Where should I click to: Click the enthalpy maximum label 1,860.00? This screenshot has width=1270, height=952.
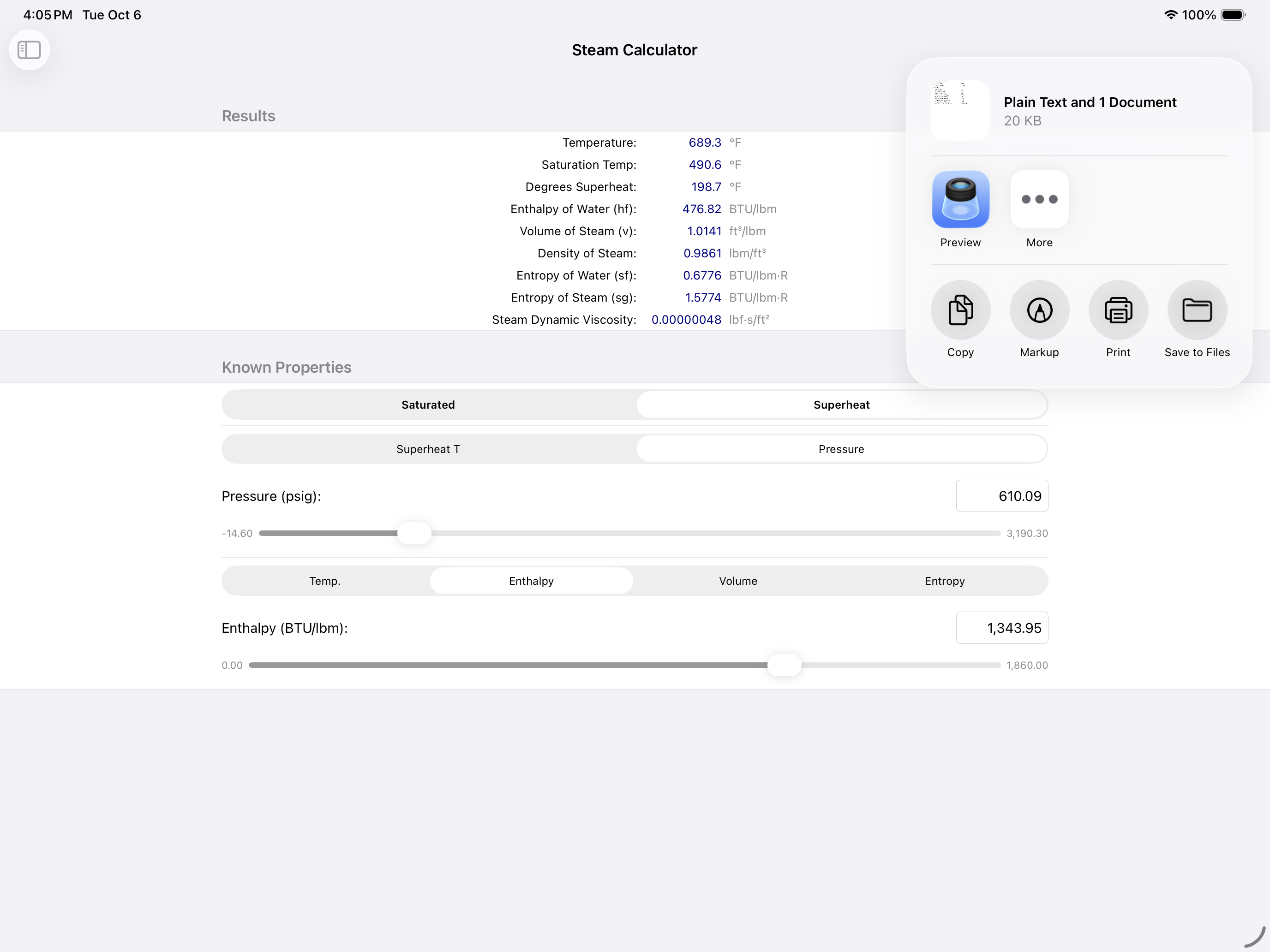[1026, 665]
